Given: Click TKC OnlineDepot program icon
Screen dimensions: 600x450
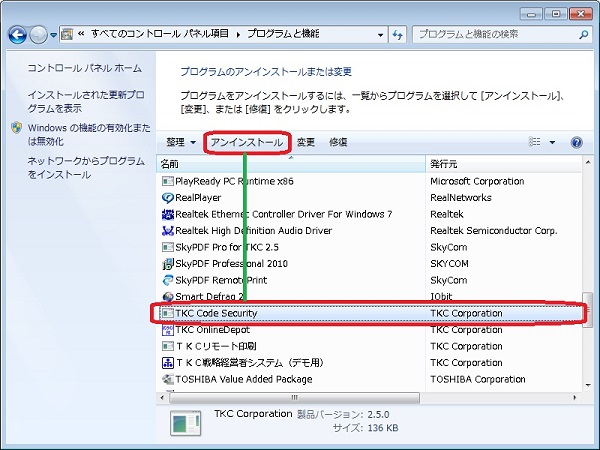Looking at the screenshot, I should pos(167,330).
